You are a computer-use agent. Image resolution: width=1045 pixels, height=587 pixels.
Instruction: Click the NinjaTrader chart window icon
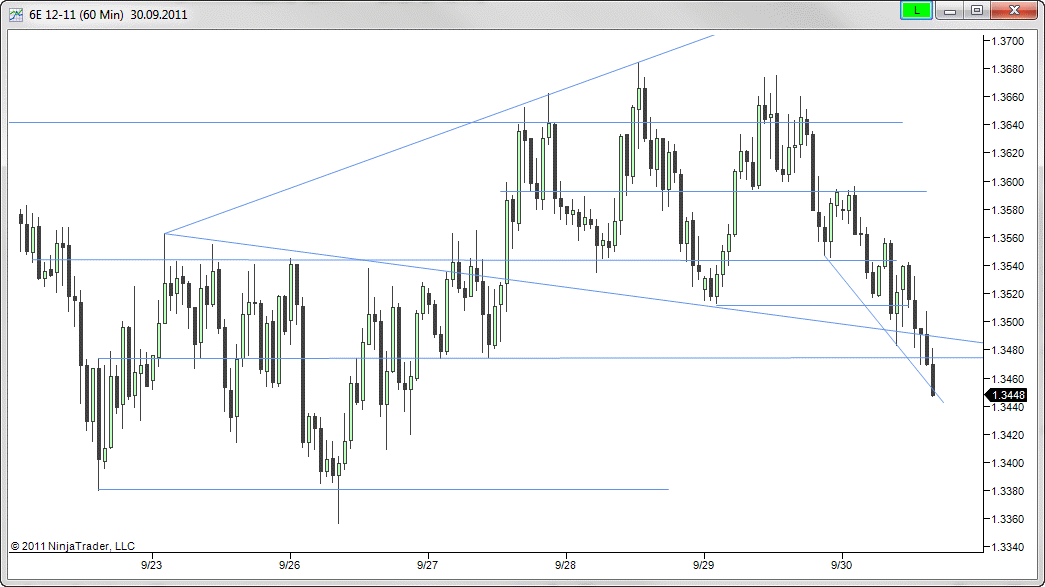(15, 14)
